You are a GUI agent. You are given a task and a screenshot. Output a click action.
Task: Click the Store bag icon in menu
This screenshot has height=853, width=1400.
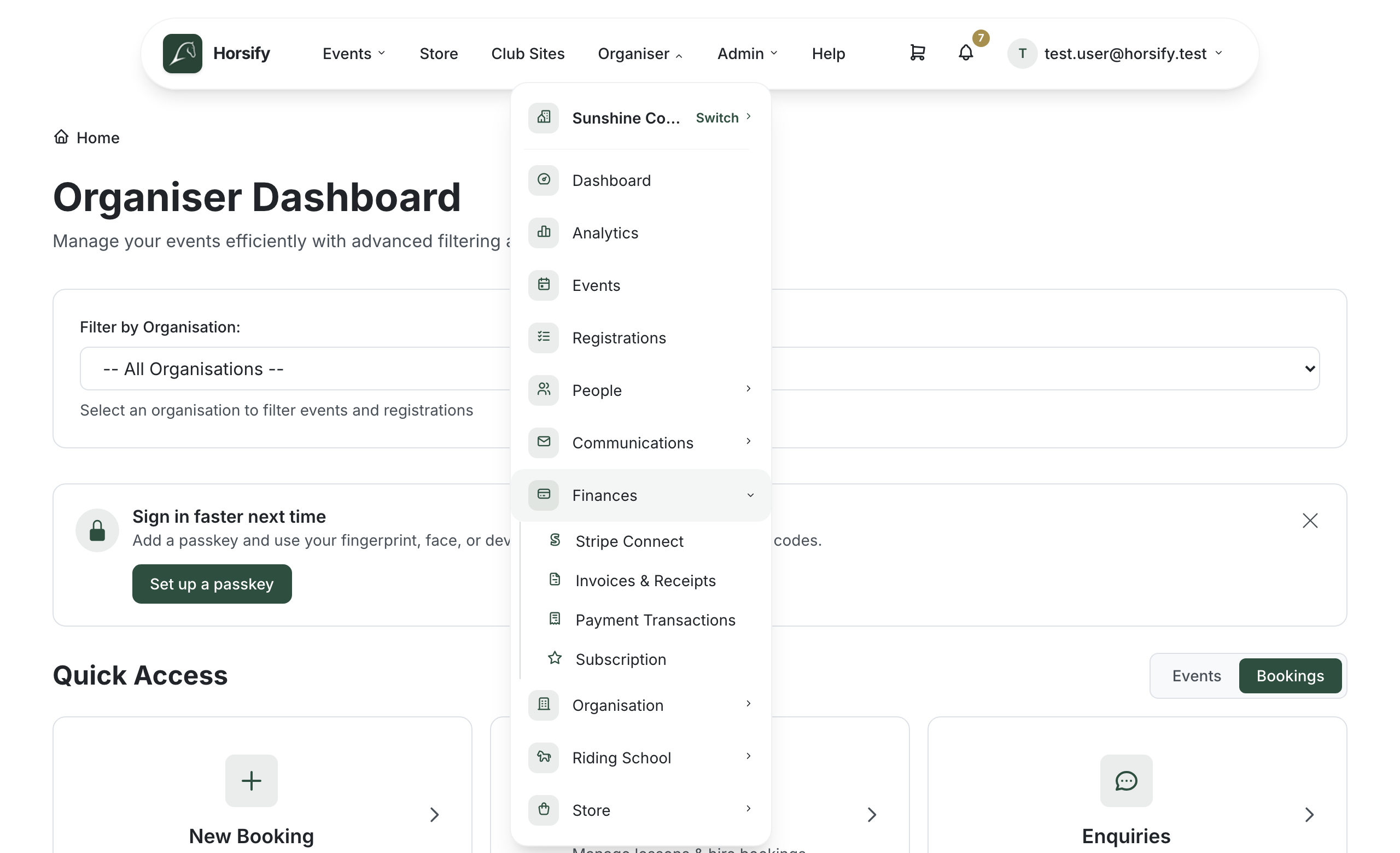[544, 810]
